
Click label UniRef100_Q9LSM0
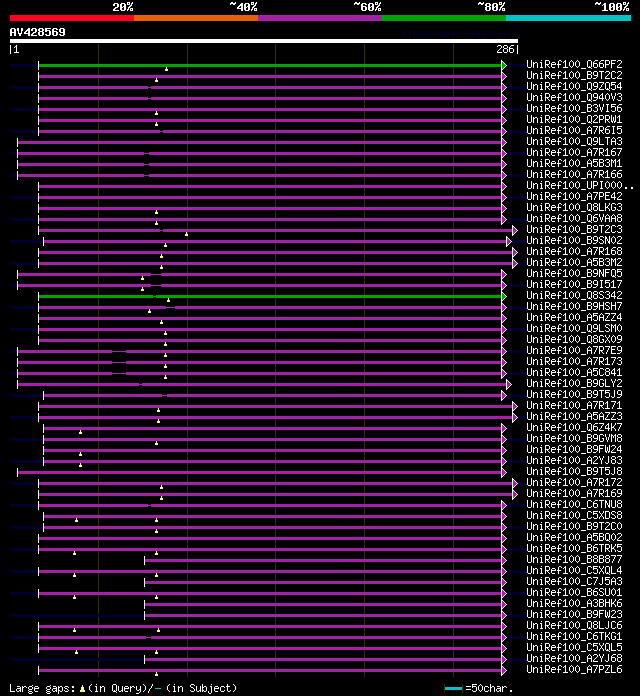pyautogui.click(x=574, y=328)
